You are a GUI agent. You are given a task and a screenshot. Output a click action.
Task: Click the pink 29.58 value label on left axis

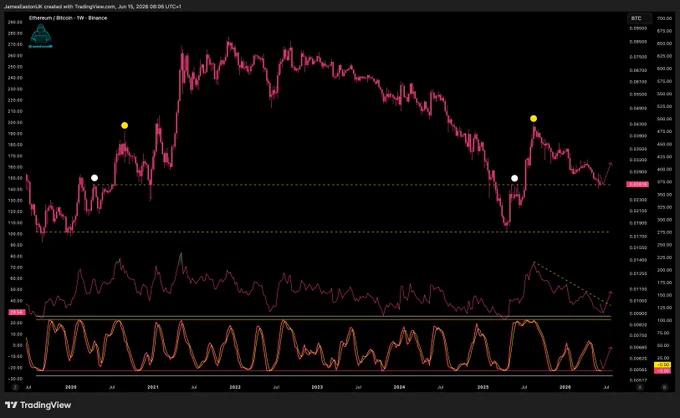pos(17,312)
